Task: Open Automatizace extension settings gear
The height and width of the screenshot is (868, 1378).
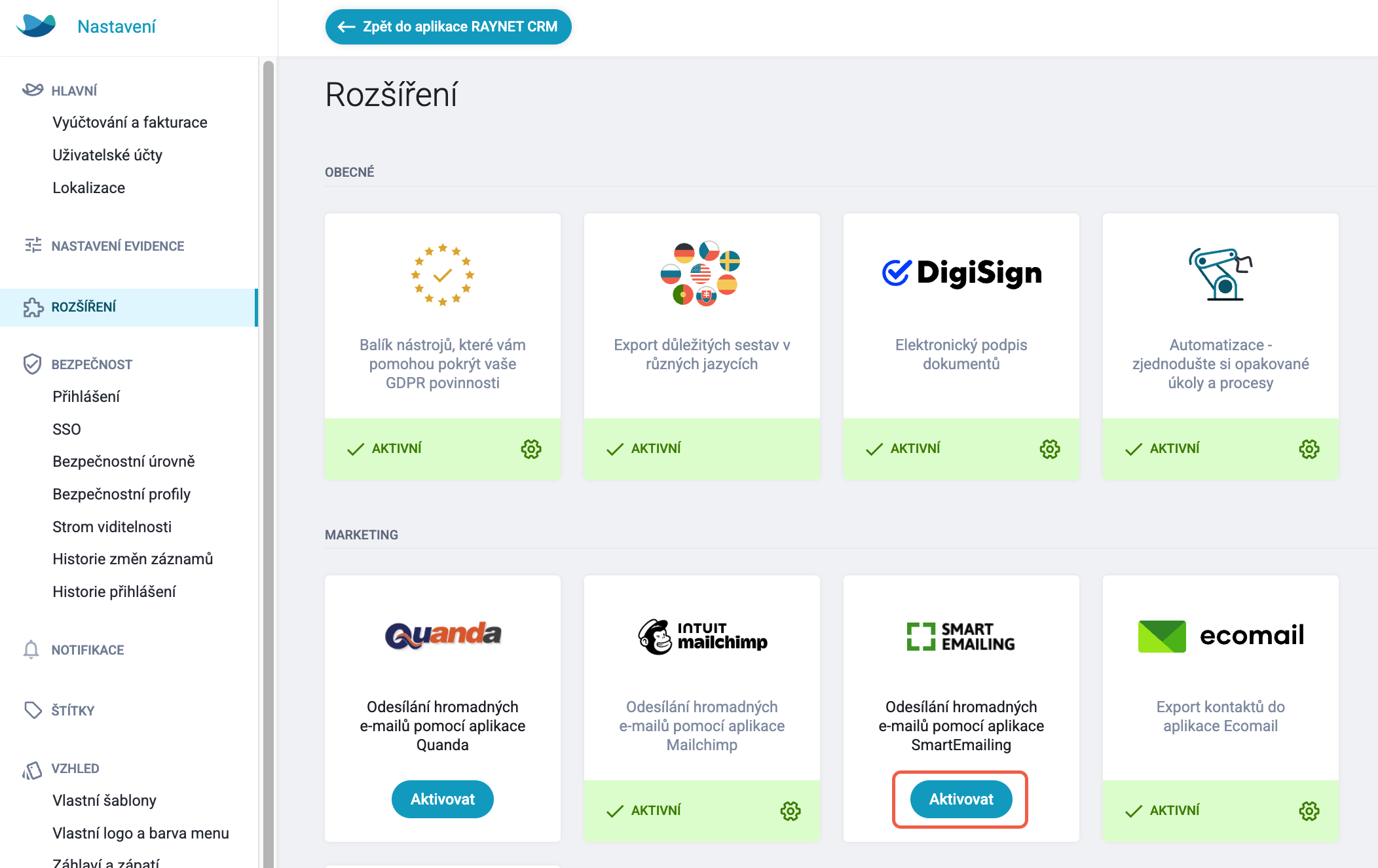Action: click(1309, 449)
